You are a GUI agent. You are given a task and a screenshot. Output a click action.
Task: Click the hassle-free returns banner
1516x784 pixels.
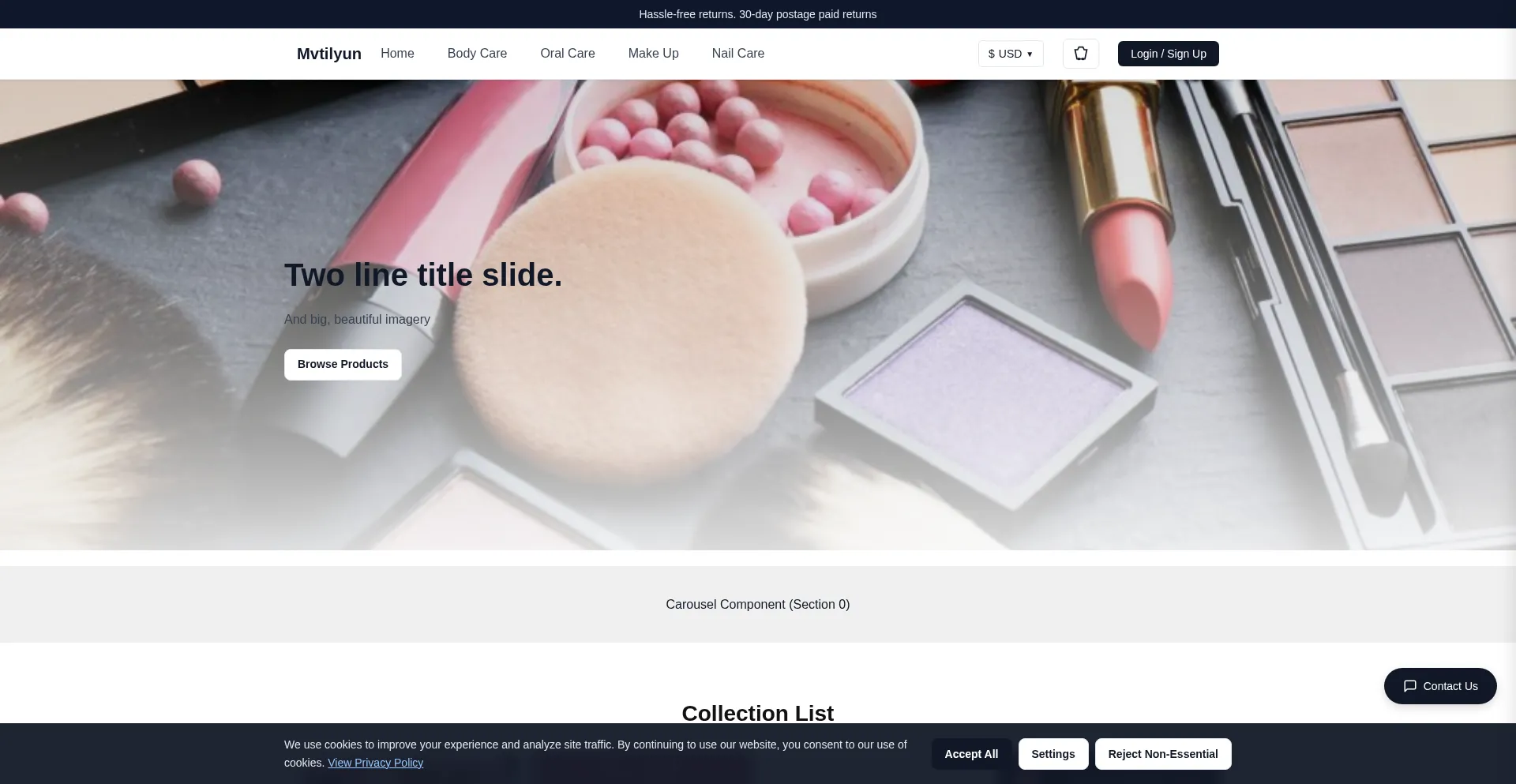(757, 13)
